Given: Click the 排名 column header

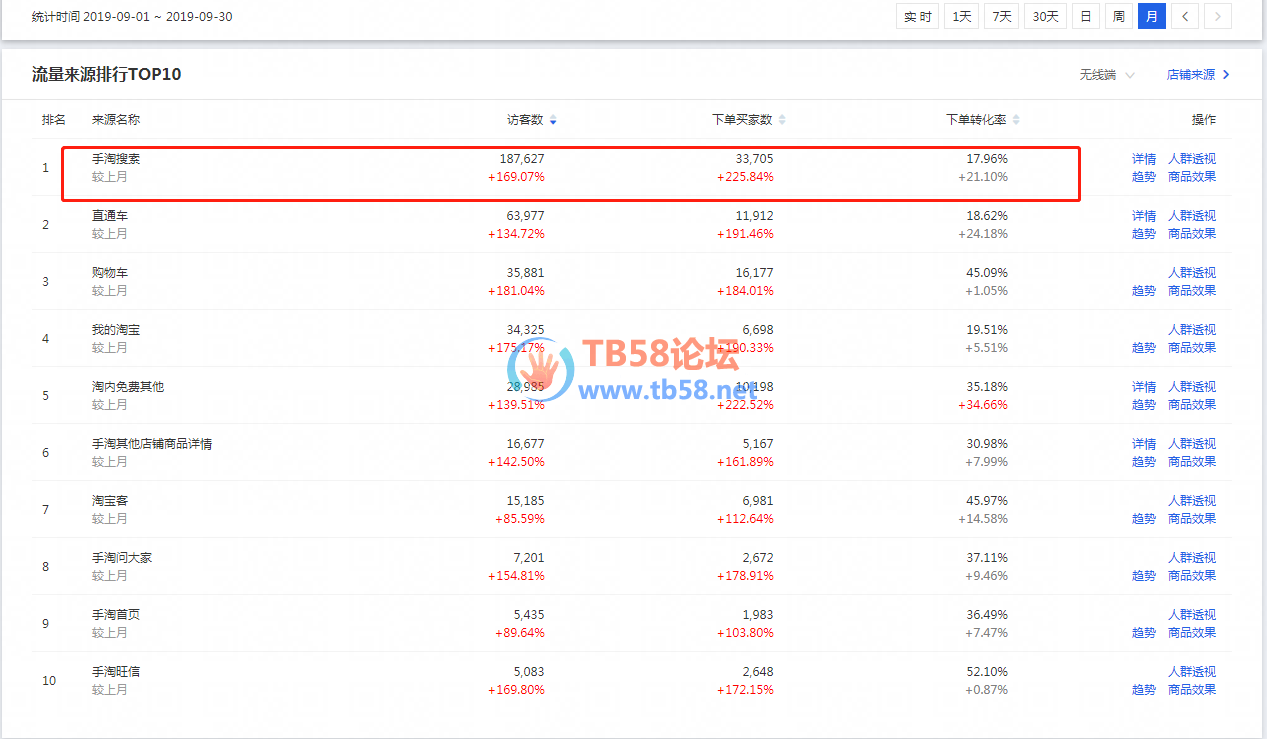Looking at the screenshot, I should coord(54,120).
